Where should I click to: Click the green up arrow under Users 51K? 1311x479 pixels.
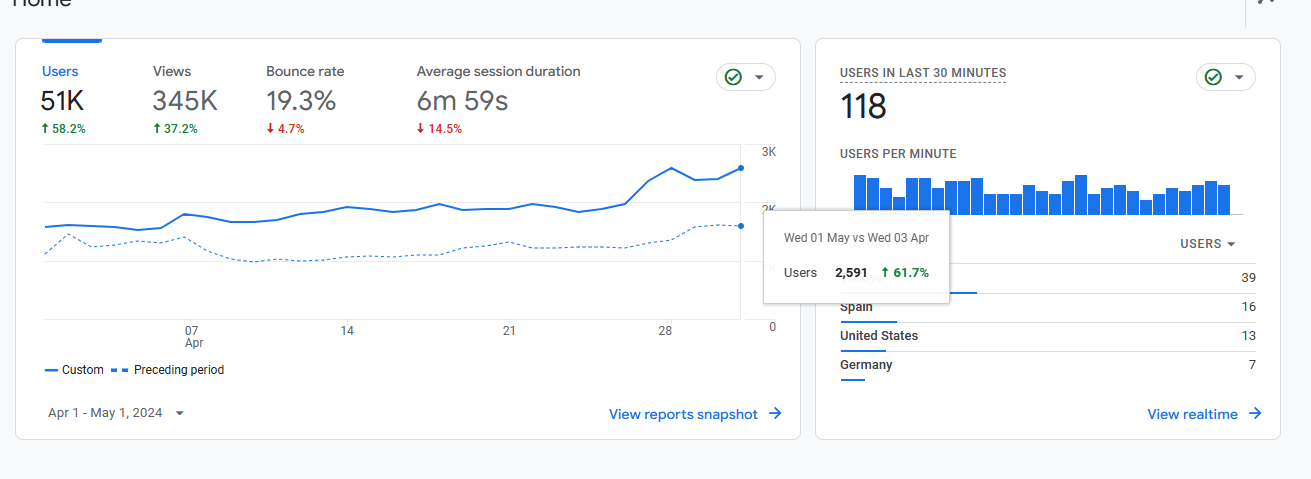click(x=45, y=129)
